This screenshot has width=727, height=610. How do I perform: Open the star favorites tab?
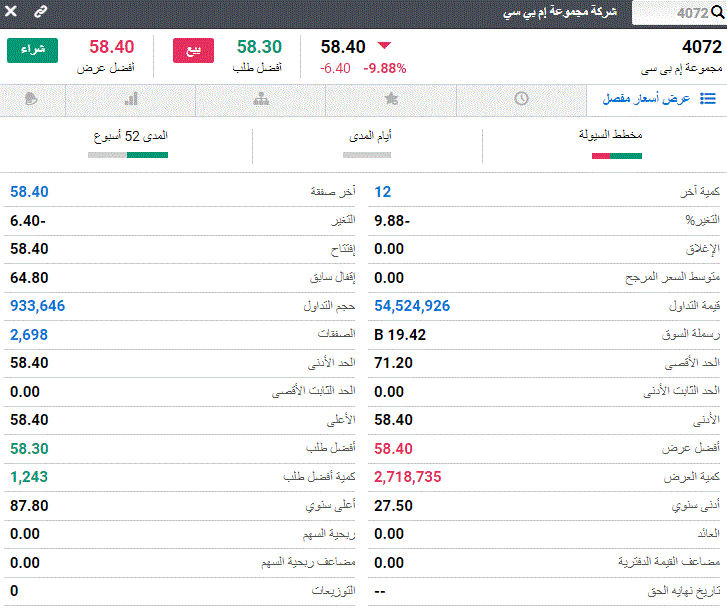pos(391,99)
